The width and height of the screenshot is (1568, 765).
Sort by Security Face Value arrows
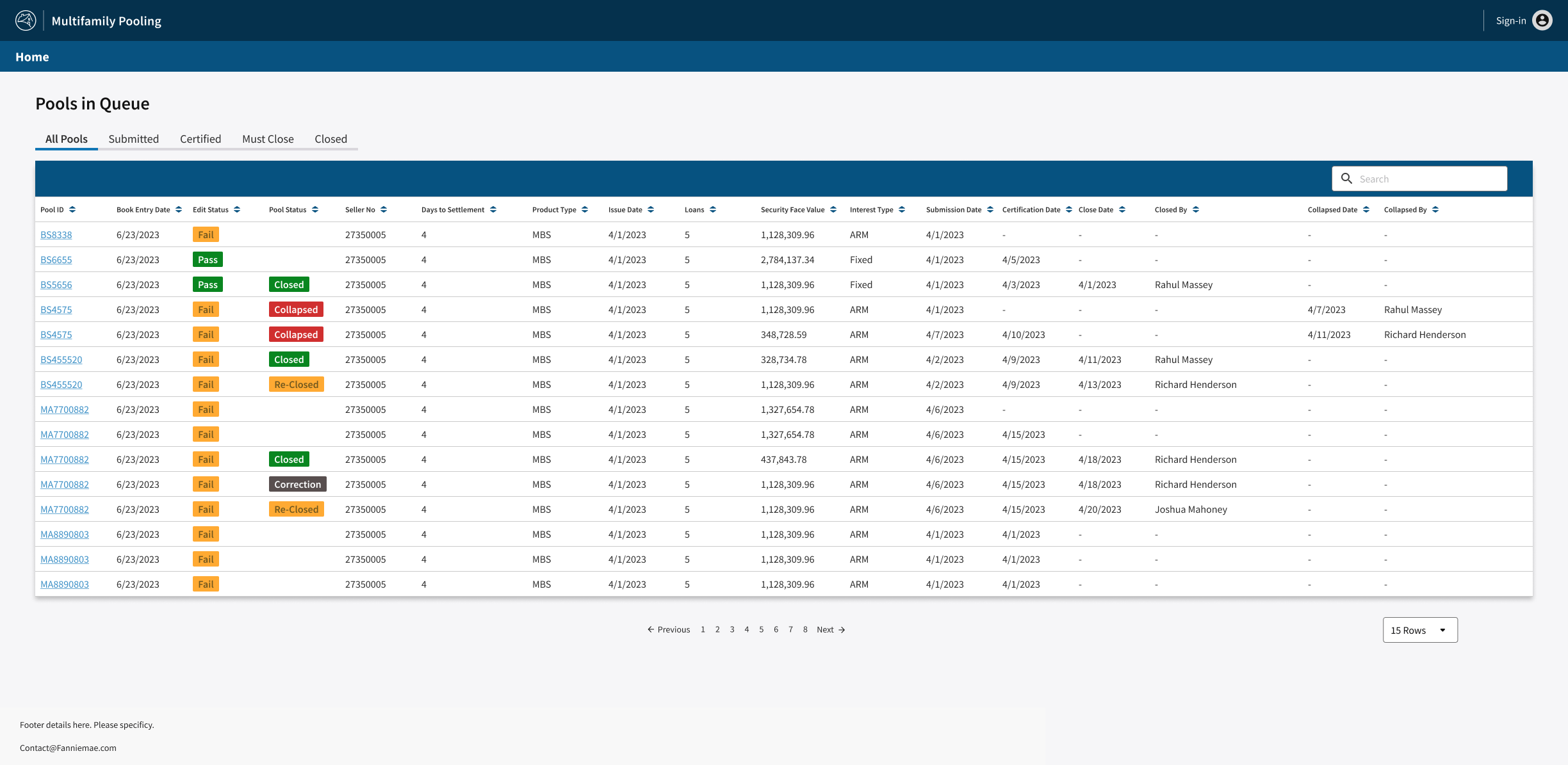(x=833, y=210)
